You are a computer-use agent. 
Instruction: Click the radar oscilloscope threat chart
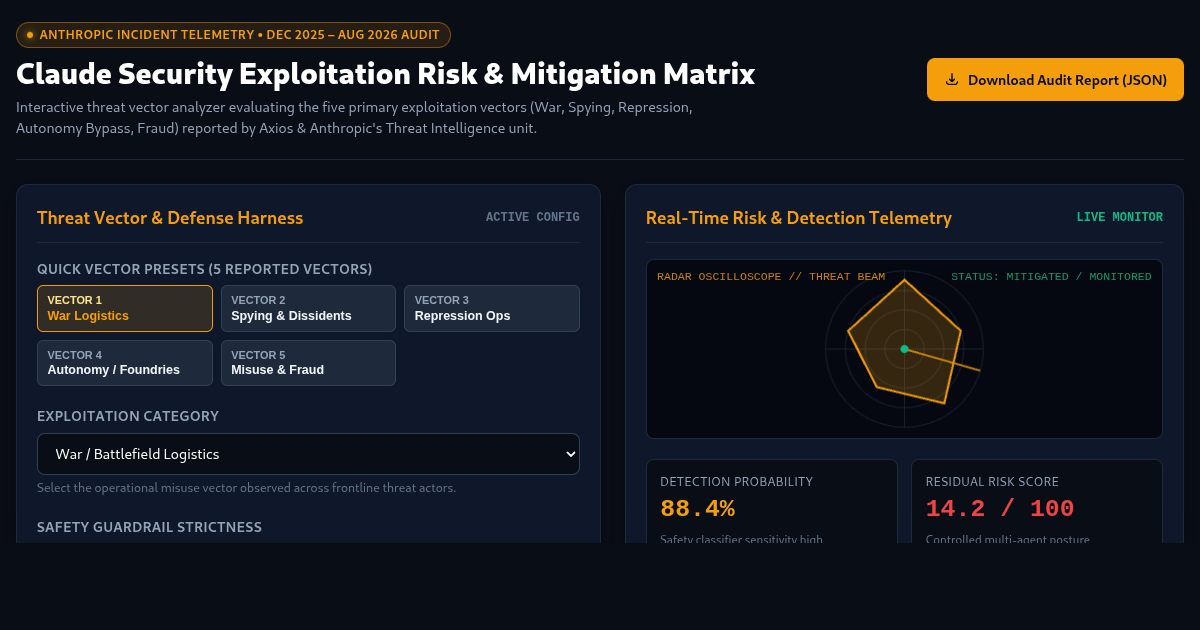tap(904, 349)
